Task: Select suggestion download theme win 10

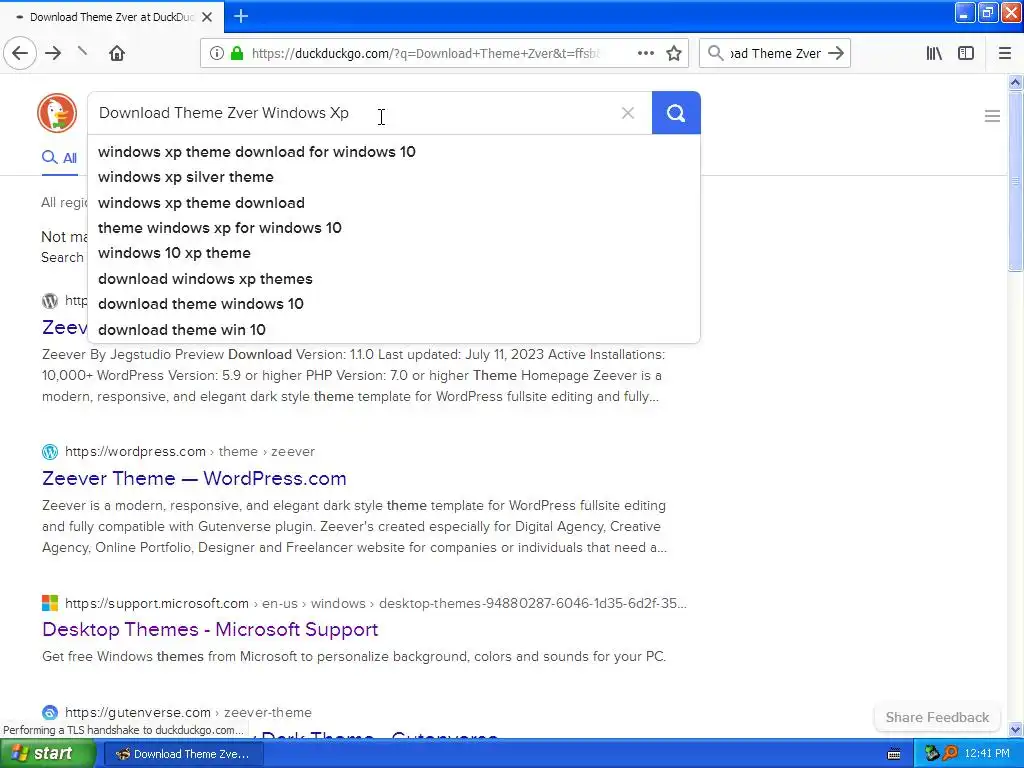Action: [x=182, y=330]
